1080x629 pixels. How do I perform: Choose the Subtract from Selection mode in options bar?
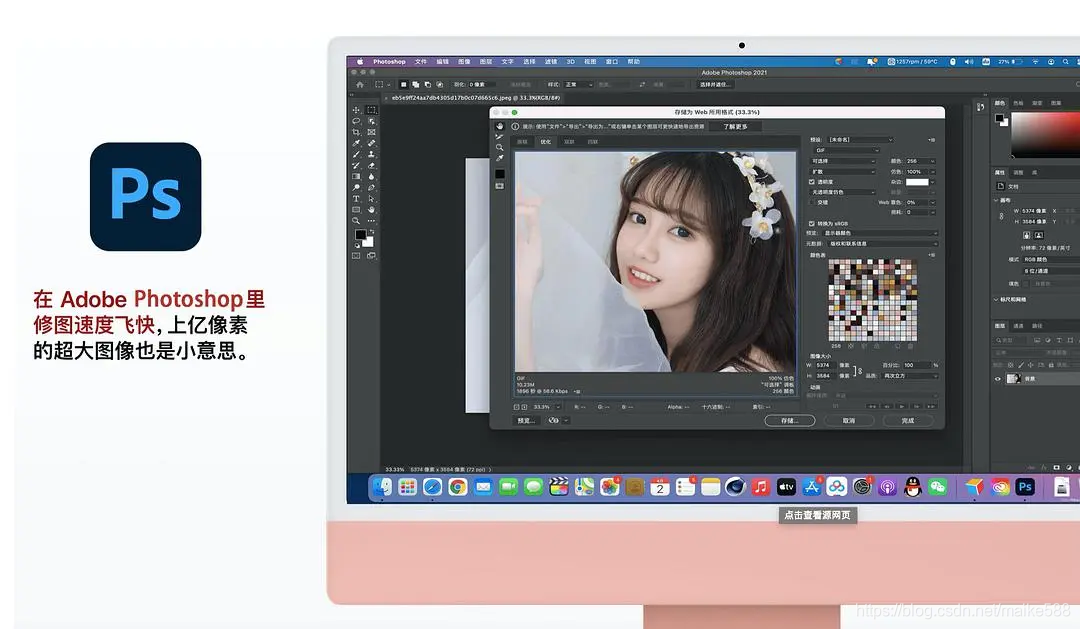click(428, 85)
